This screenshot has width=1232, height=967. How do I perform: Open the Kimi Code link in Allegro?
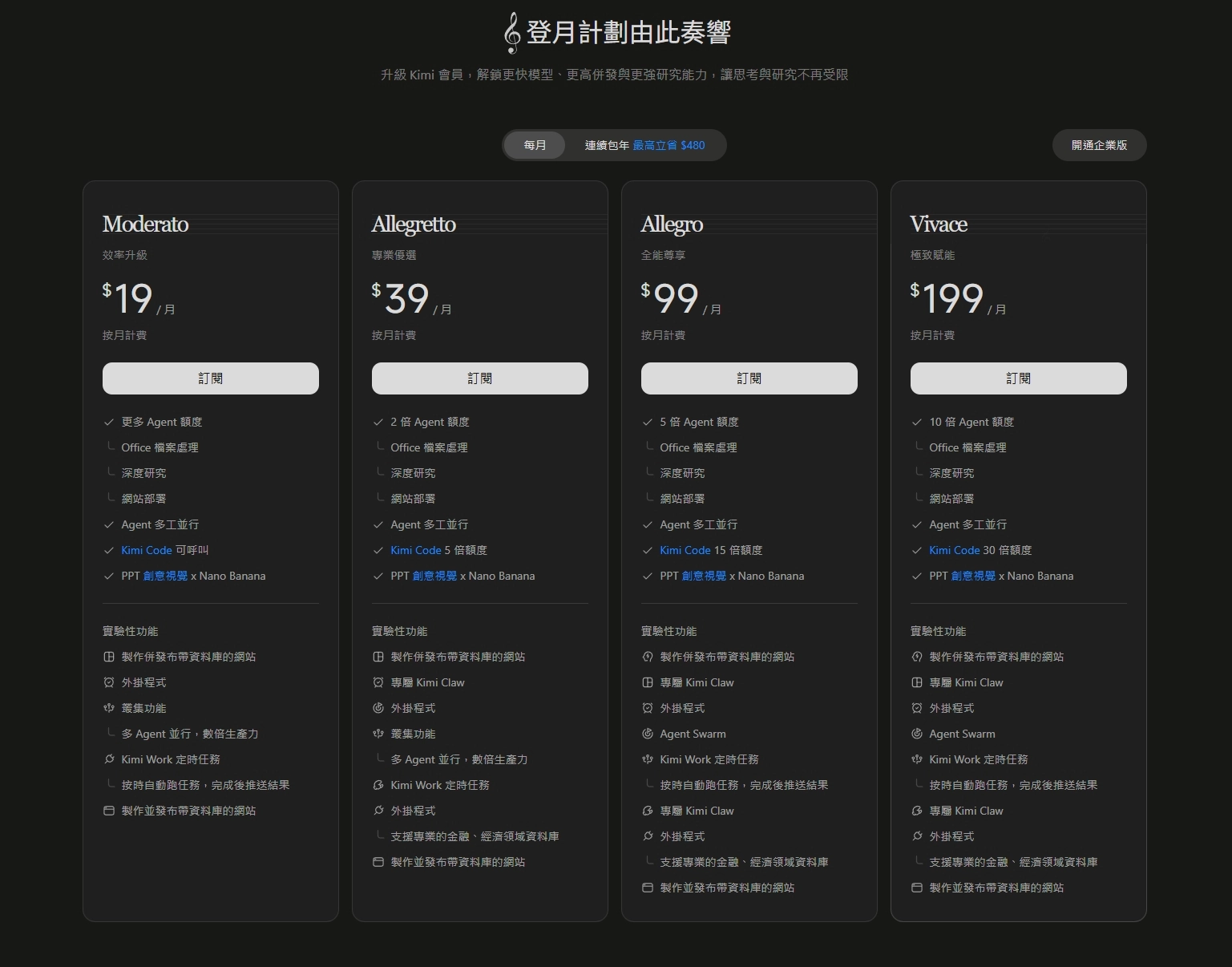click(x=685, y=550)
